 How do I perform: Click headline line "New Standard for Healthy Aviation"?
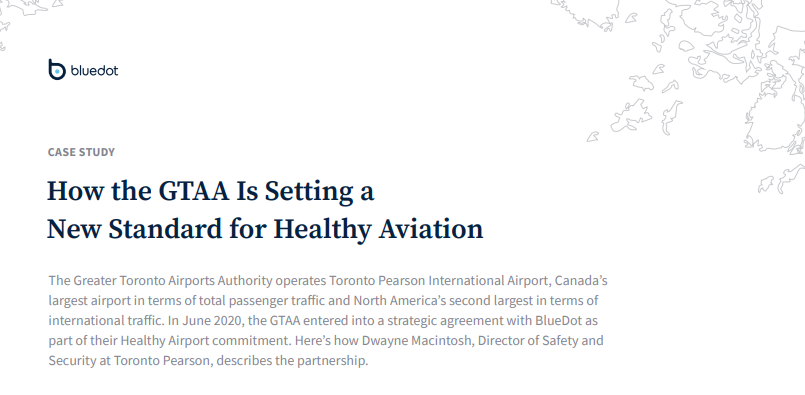[265, 229]
